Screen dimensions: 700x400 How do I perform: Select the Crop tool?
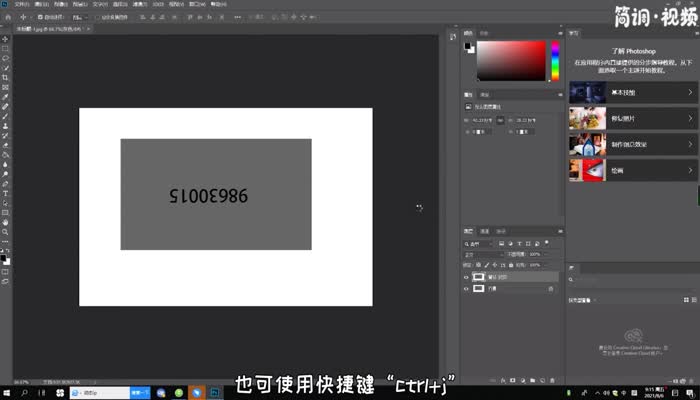(x=5, y=77)
